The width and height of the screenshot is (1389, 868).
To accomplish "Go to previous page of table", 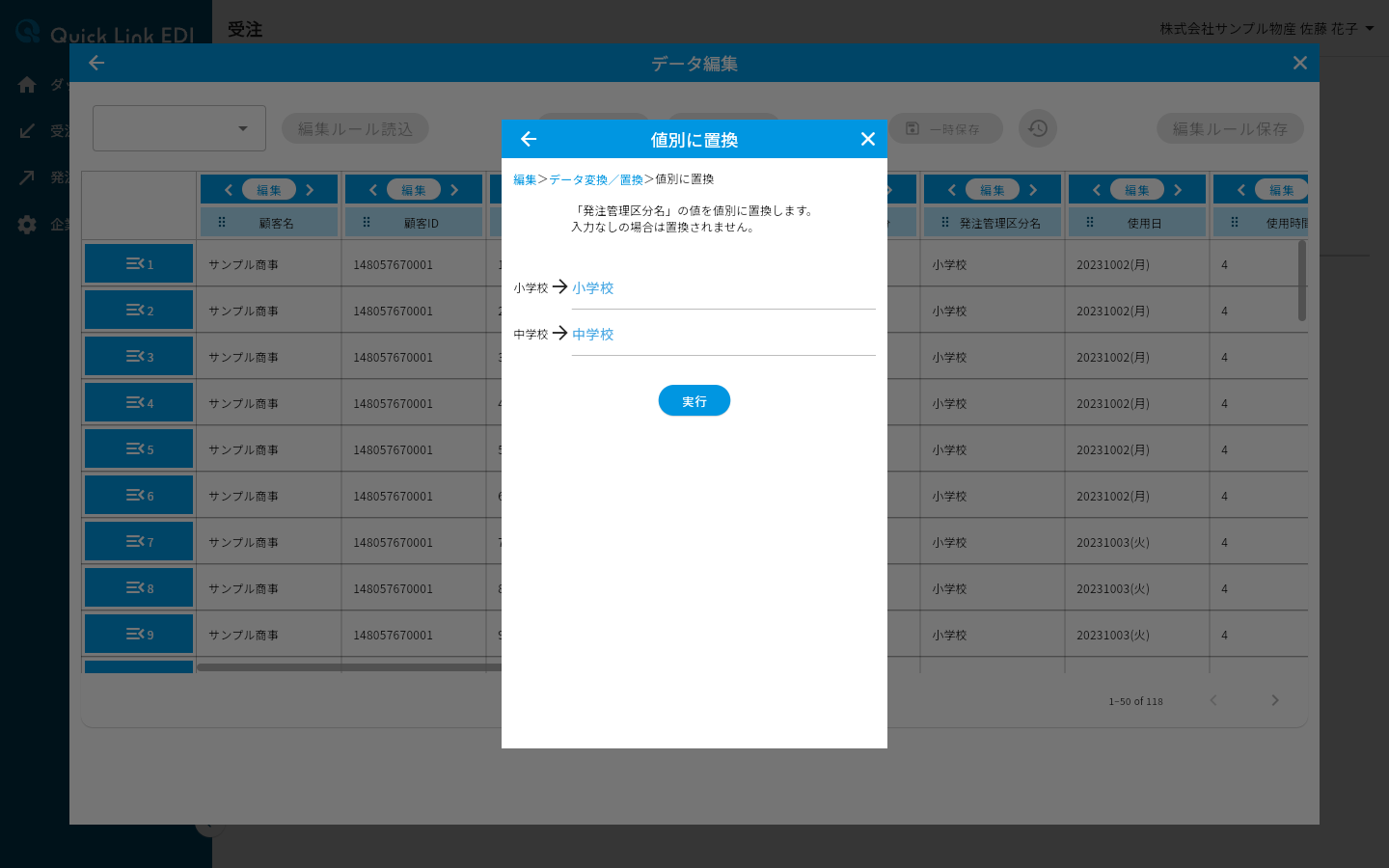I will click(x=1213, y=700).
